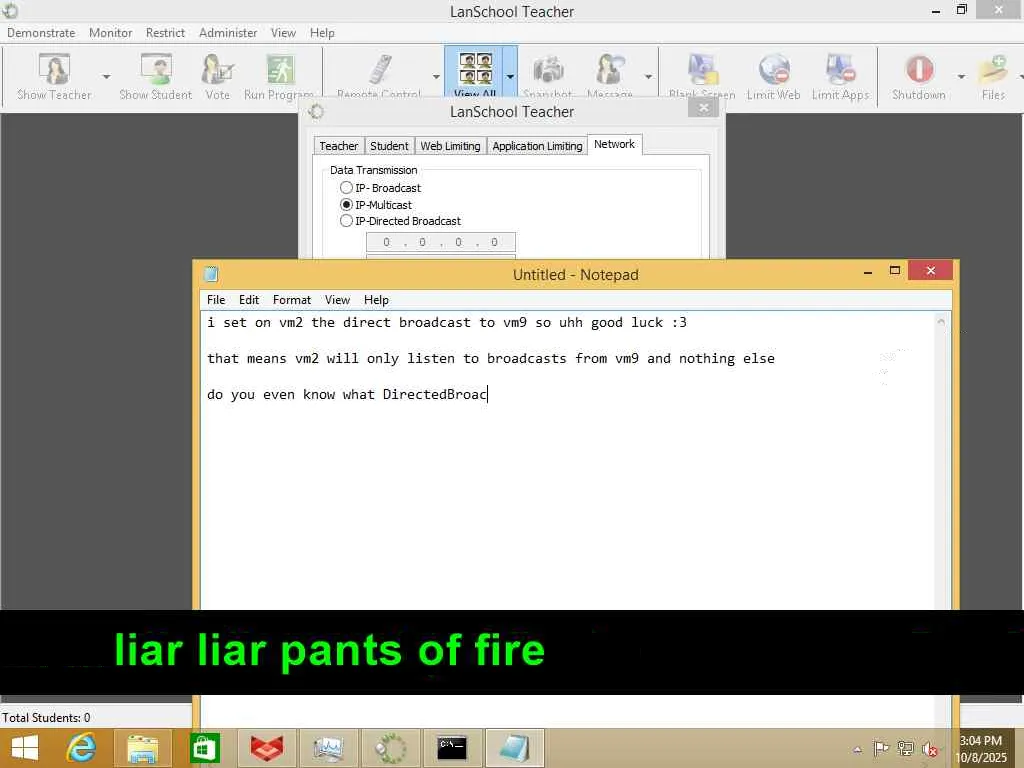The width and height of the screenshot is (1024, 768).
Task: Open the Notepad Format menu
Action: click(292, 300)
